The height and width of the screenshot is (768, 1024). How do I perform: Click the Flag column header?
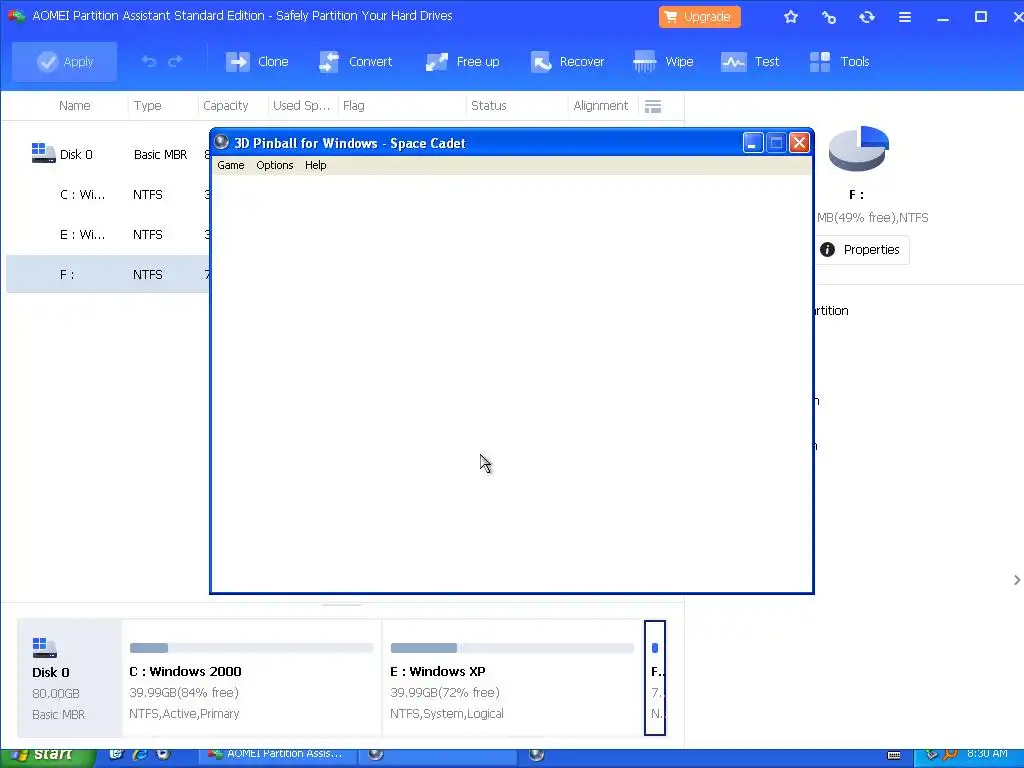(353, 106)
